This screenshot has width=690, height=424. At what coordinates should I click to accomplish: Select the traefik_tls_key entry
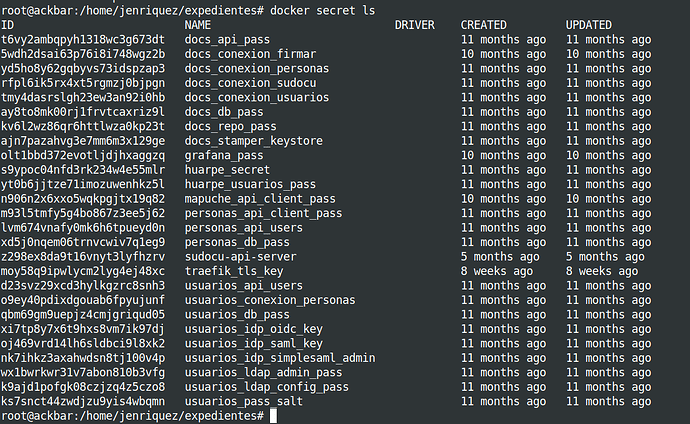pos(234,271)
